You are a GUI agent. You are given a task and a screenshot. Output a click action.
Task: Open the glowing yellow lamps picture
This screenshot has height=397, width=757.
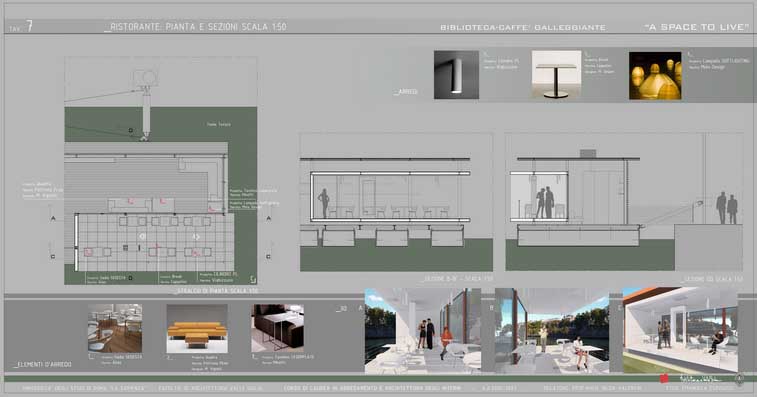point(655,76)
